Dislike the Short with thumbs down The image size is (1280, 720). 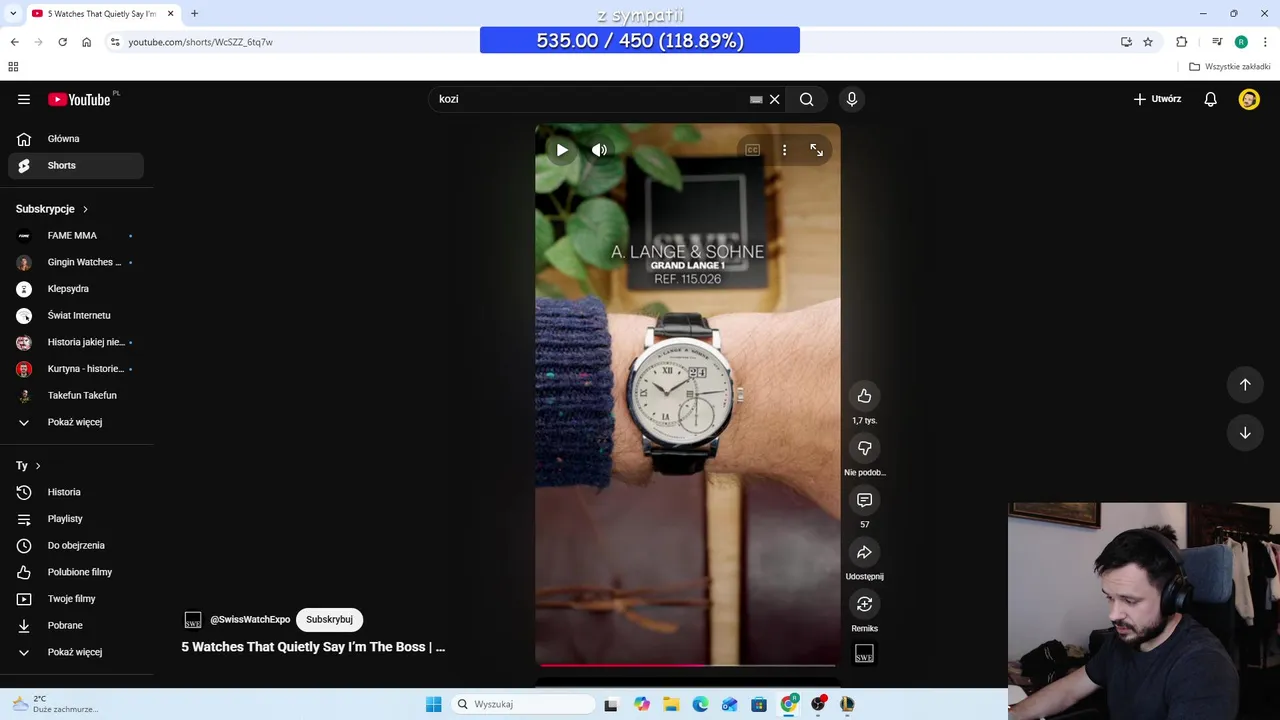click(x=865, y=448)
